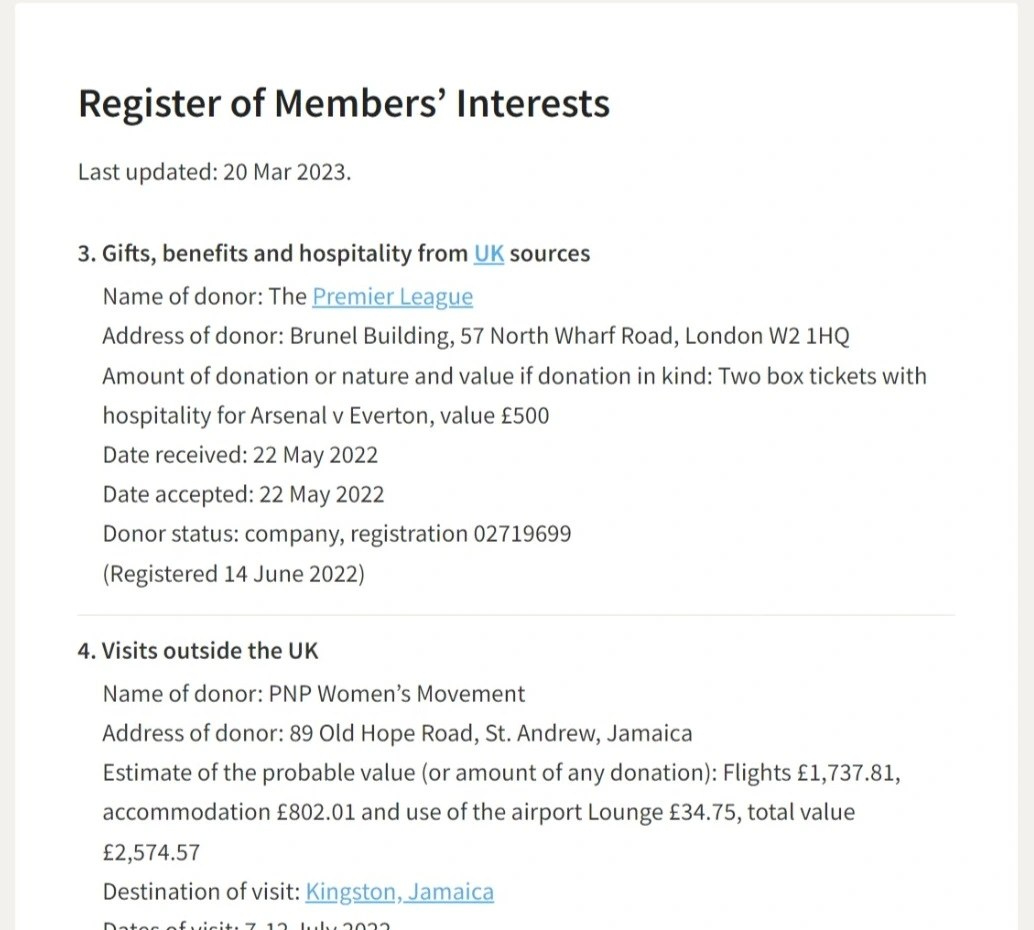Open the Premier League donor link
The image size is (1034, 930).
point(392,297)
